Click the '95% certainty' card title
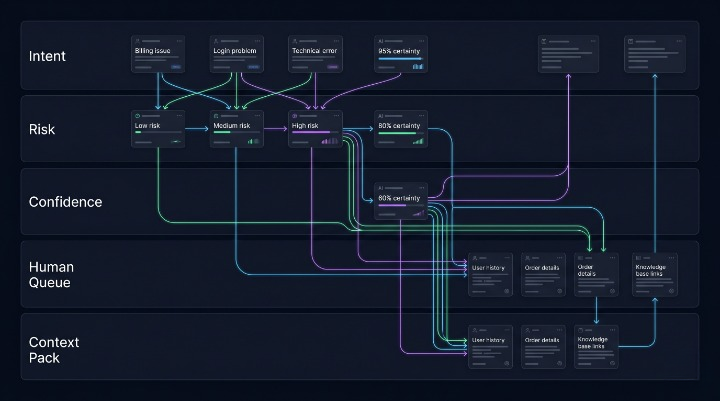Viewport: 720px width, 401px height. 399,51
